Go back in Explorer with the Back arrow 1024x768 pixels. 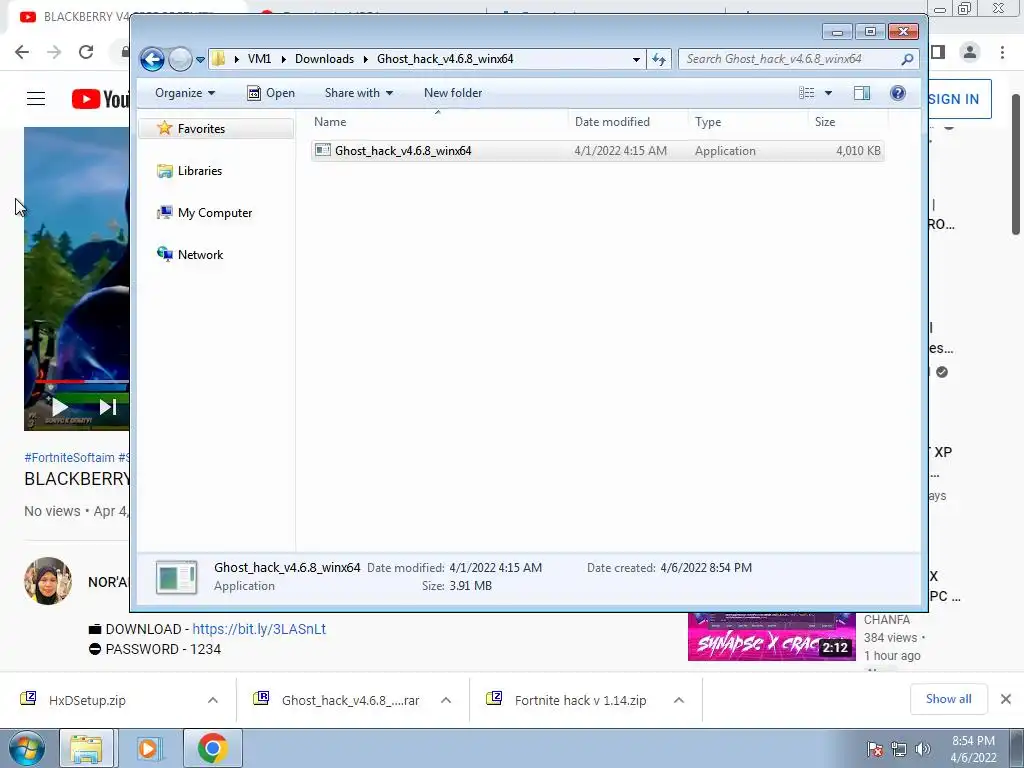point(152,59)
